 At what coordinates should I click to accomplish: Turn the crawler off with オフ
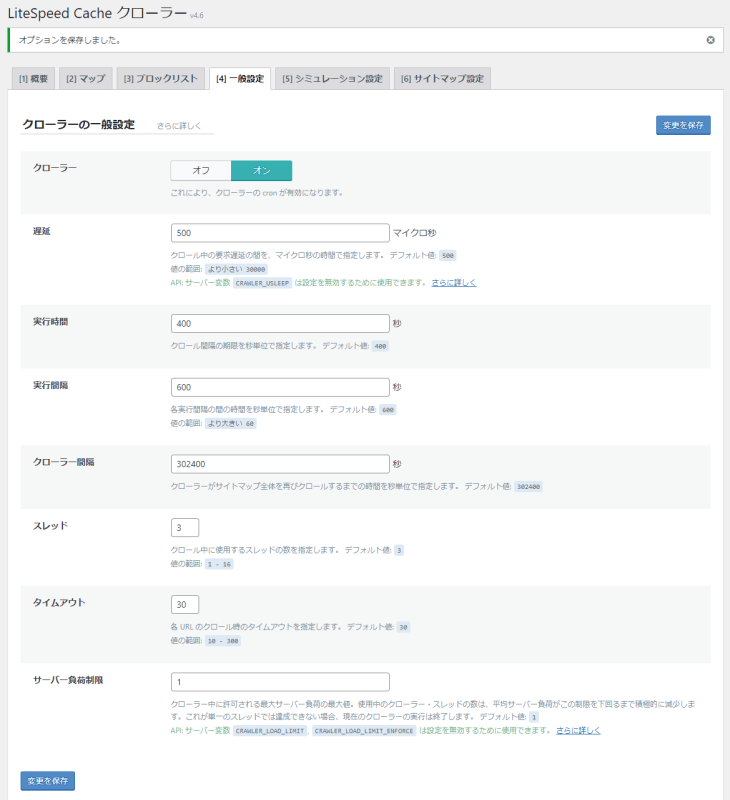201,171
